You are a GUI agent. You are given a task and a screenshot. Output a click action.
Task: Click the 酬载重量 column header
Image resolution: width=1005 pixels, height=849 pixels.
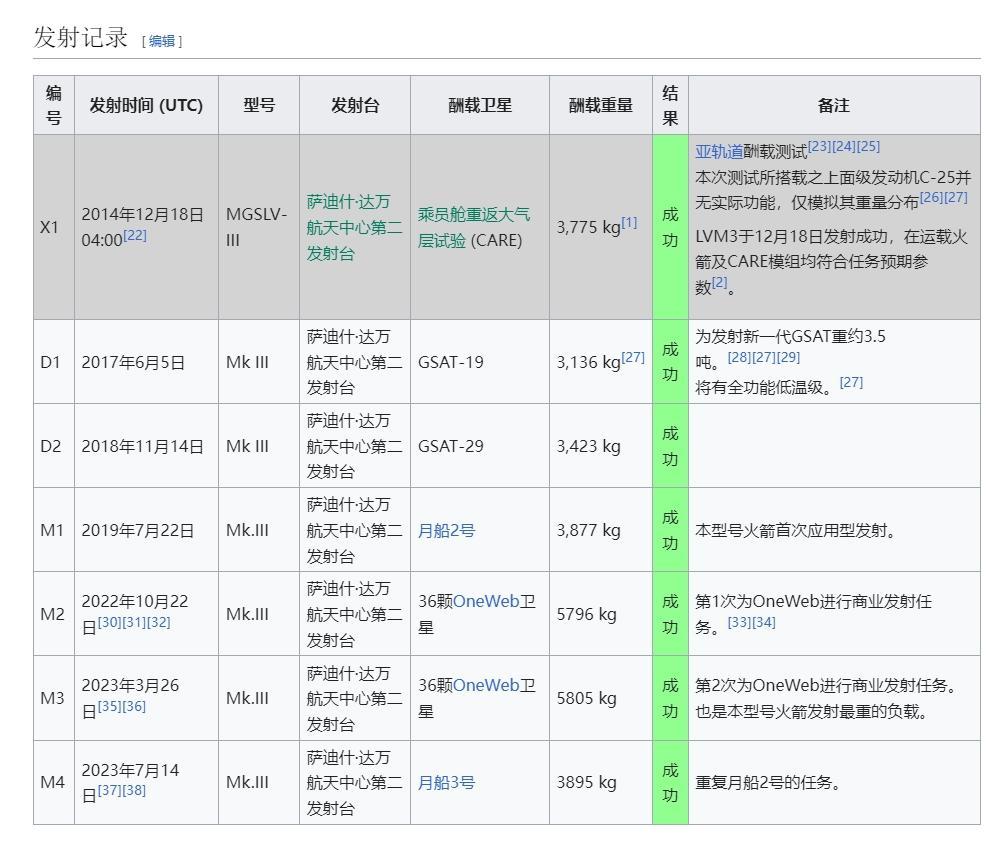click(x=600, y=105)
